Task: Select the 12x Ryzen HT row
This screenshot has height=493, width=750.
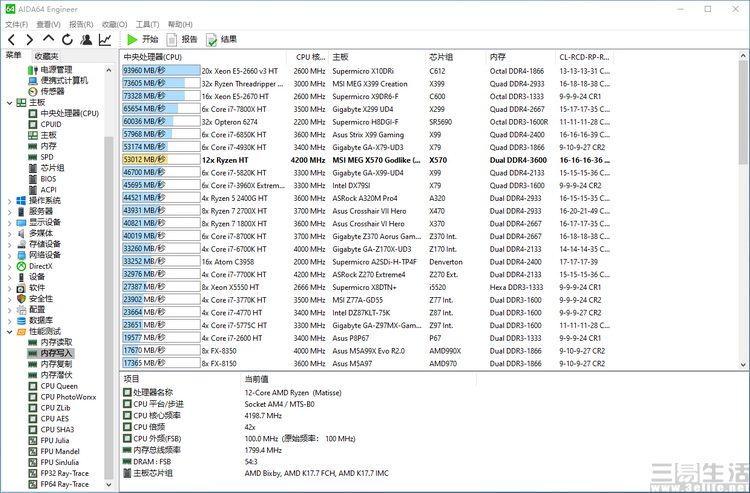Action: (x=366, y=160)
